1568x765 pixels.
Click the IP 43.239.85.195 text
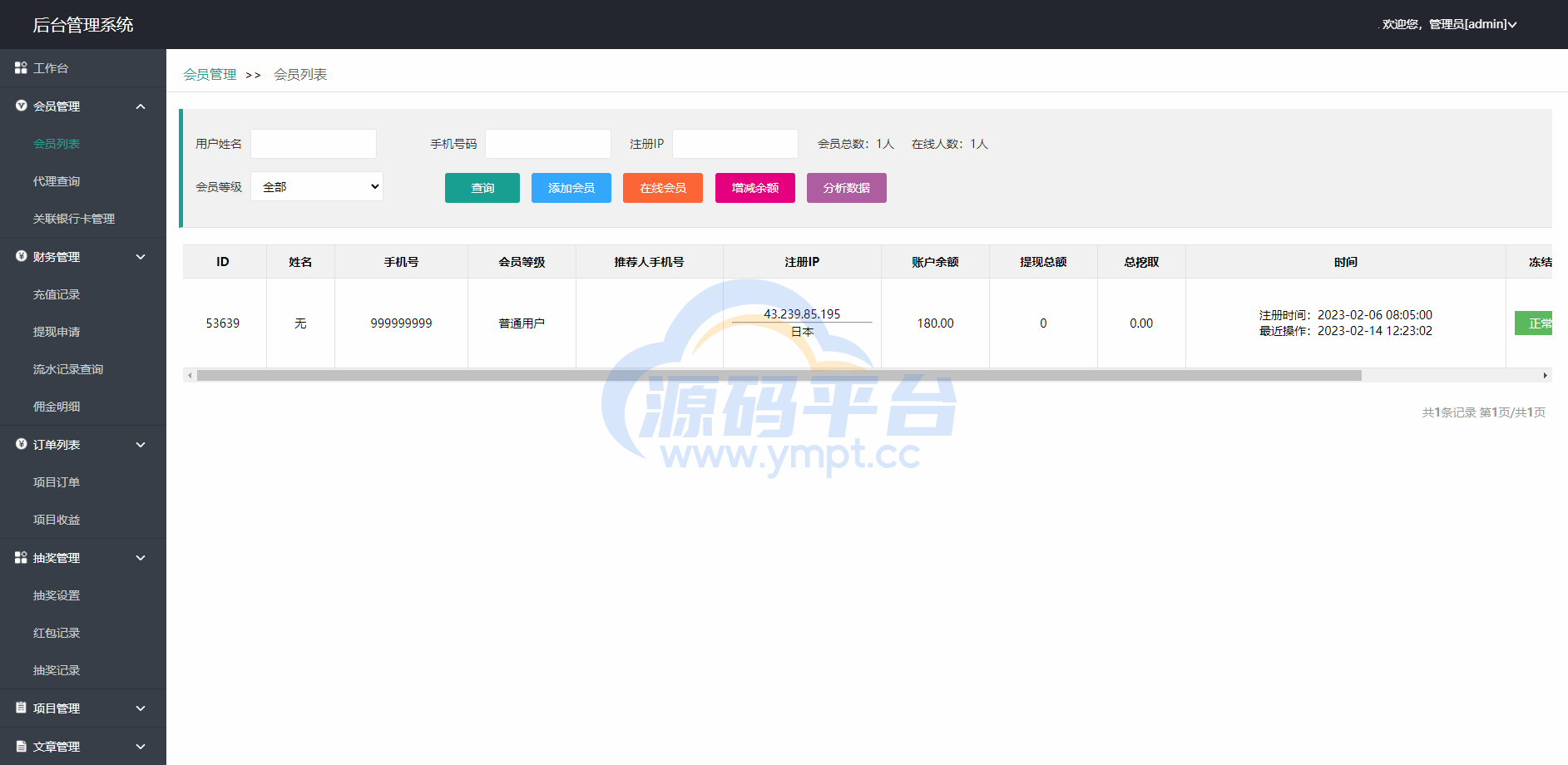point(802,314)
